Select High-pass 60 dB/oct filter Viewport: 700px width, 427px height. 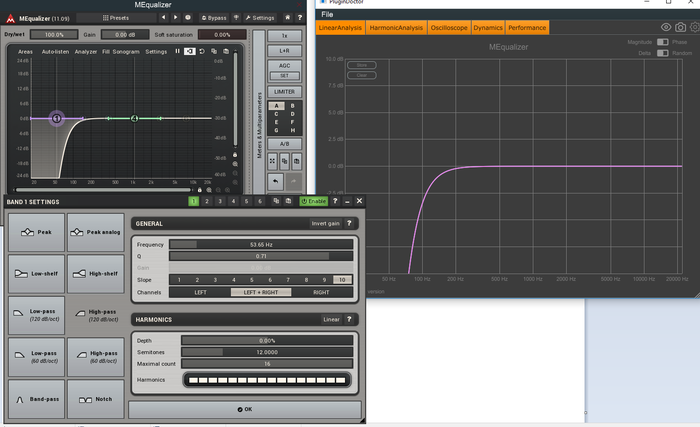pyautogui.click(x=96, y=357)
